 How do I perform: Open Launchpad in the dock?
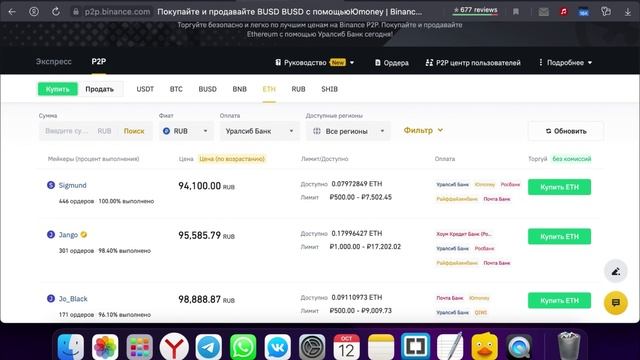[140, 347]
